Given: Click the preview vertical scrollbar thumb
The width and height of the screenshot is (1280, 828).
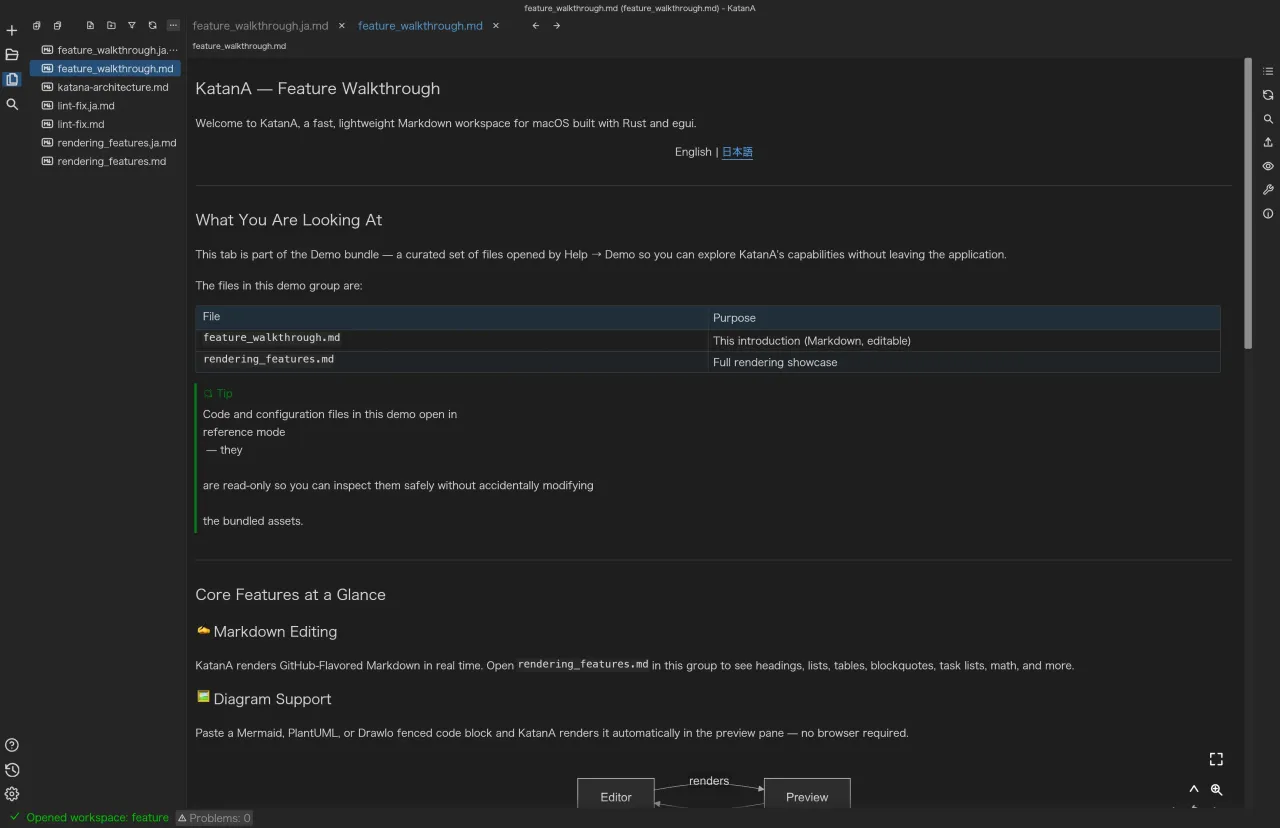Looking at the screenshot, I should [1248, 203].
